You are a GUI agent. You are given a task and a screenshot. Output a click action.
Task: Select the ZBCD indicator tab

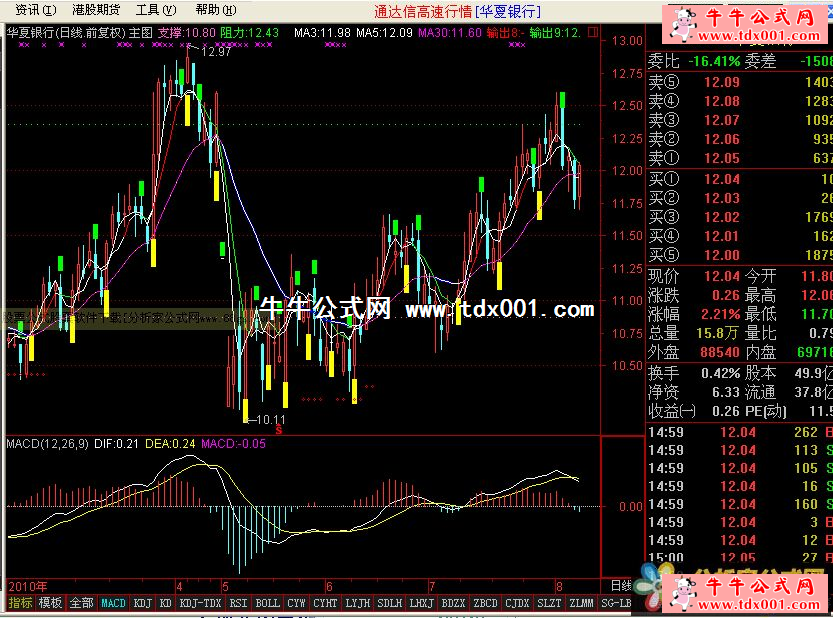pos(486,603)
